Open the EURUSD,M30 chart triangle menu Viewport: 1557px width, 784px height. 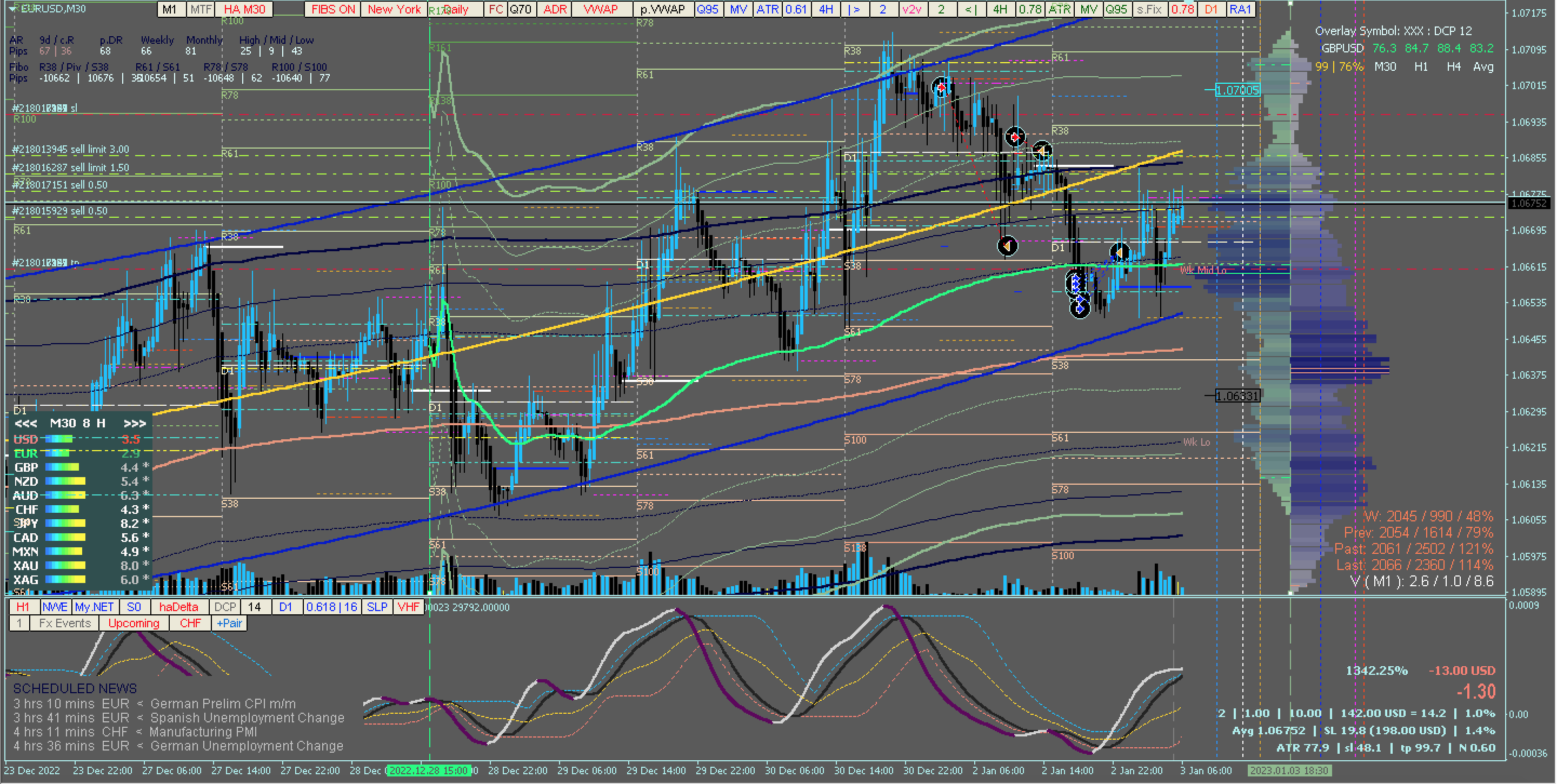pyautogui.click(x=12, y=9)
